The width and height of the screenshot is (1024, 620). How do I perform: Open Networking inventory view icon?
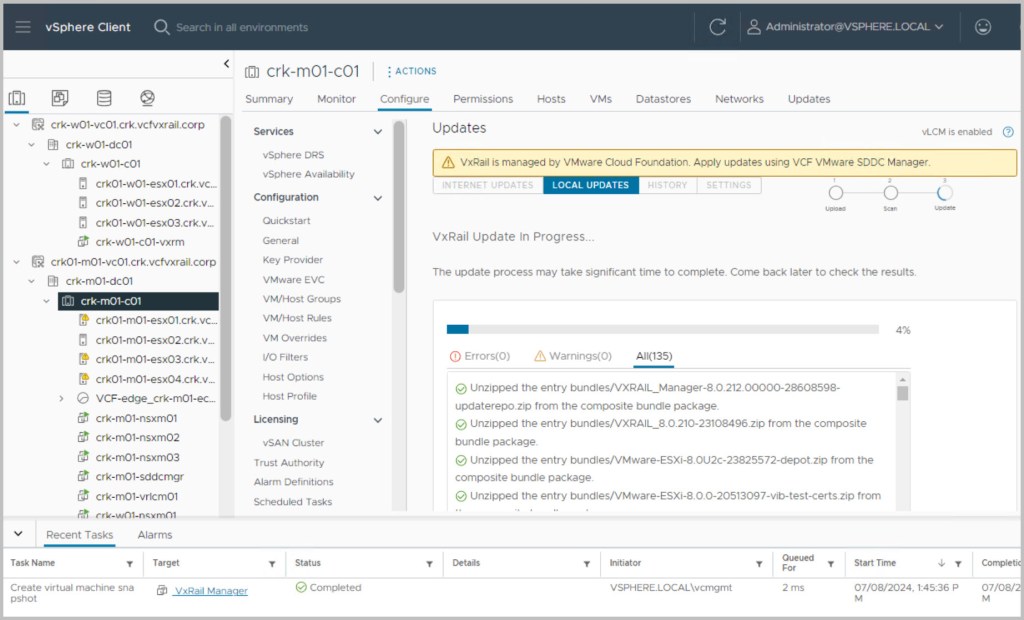[x=148, y=98]
